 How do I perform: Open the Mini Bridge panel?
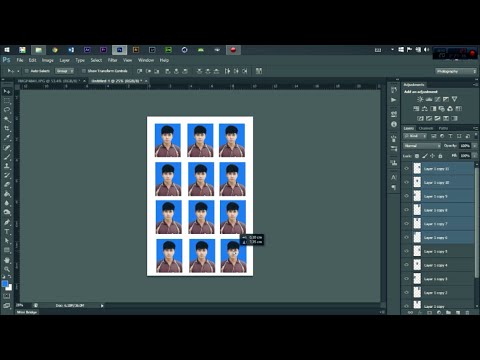point(27,312)
